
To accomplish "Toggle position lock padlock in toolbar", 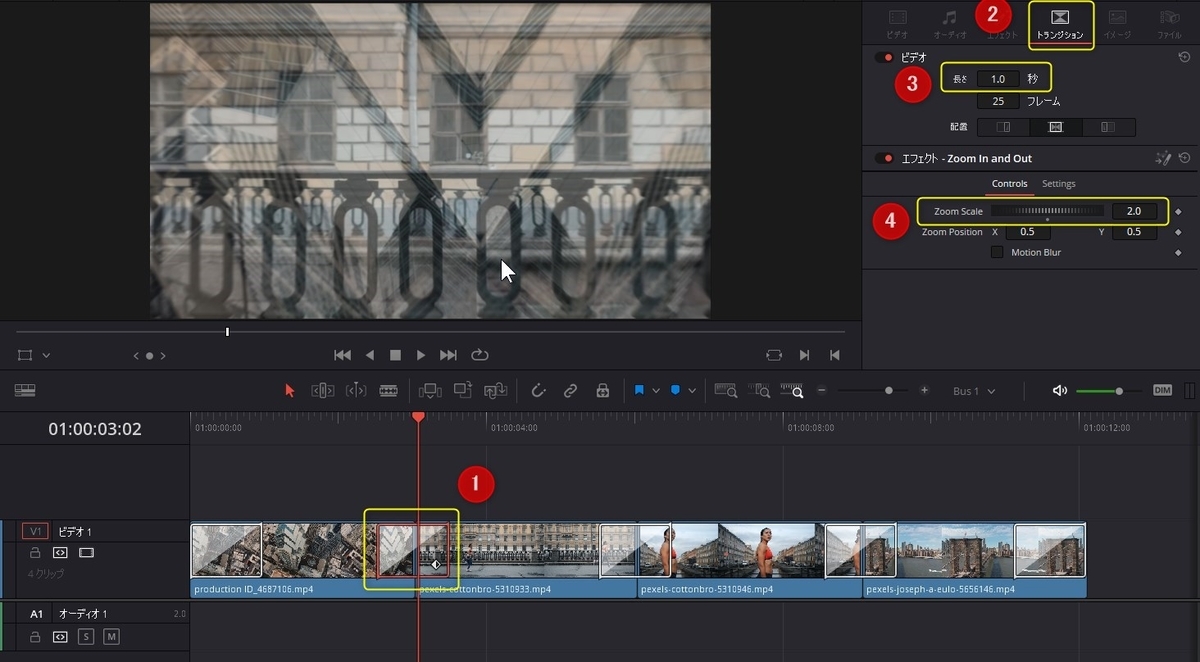I will 602,391.
